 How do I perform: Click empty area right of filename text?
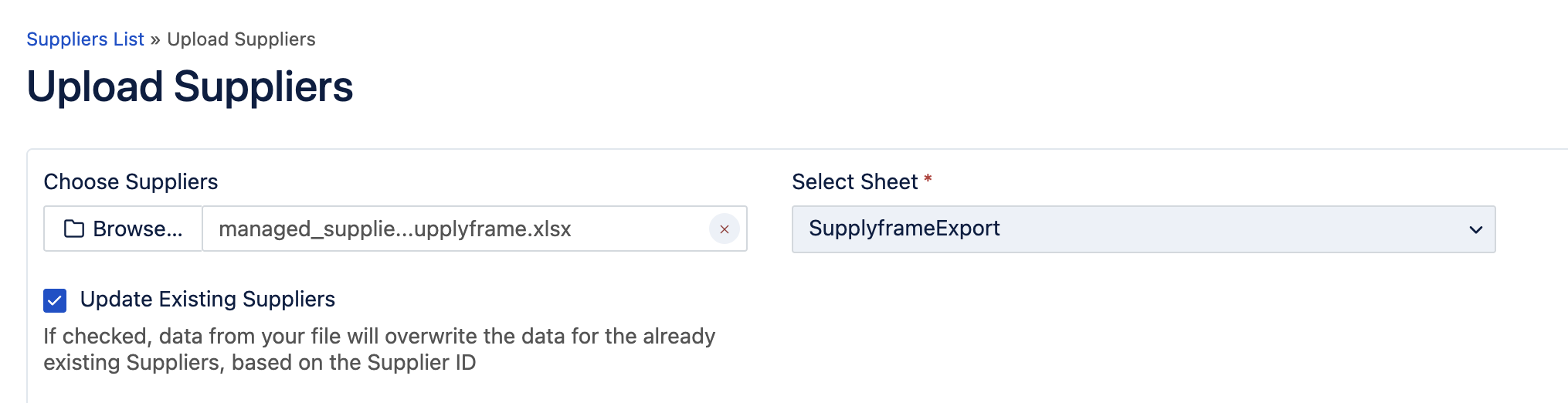point(641,229)
